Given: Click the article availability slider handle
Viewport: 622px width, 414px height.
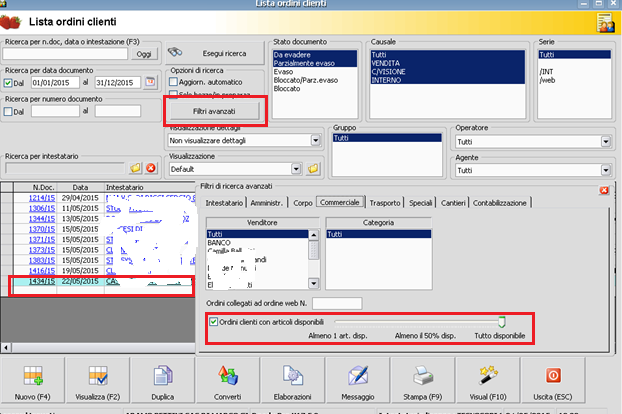Looking at the screenshot, I should (x=501, y=322).
